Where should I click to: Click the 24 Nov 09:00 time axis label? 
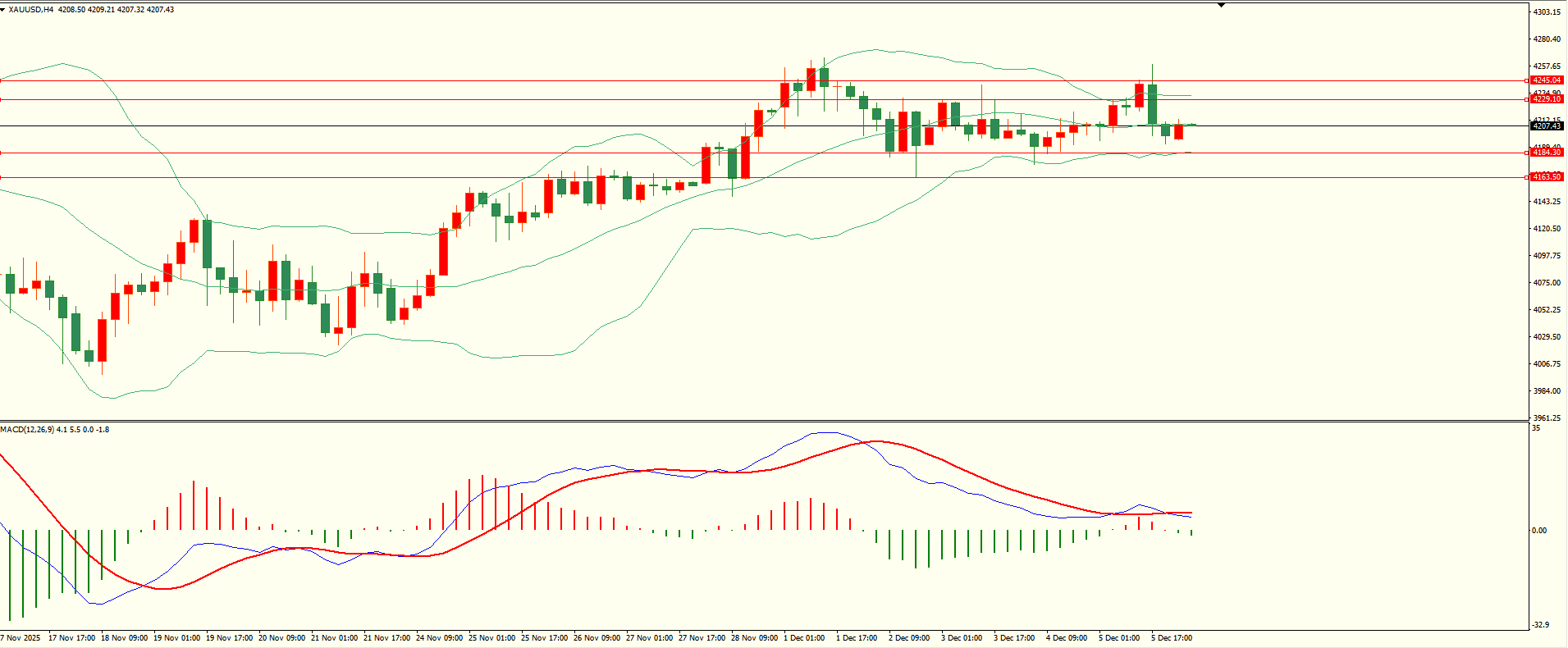coord(439,638)
